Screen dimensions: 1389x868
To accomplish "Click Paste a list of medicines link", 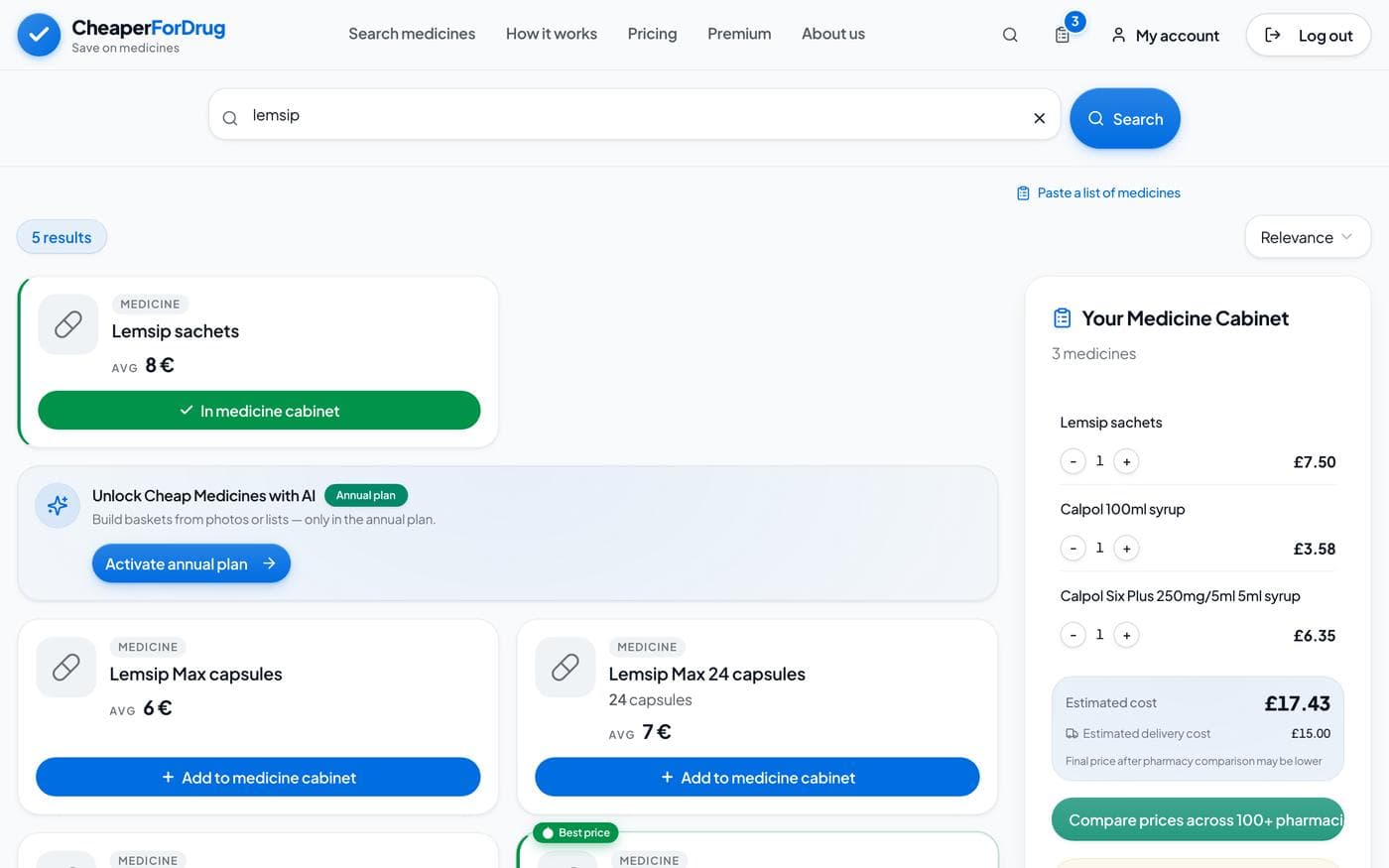I will (1098, 192).
